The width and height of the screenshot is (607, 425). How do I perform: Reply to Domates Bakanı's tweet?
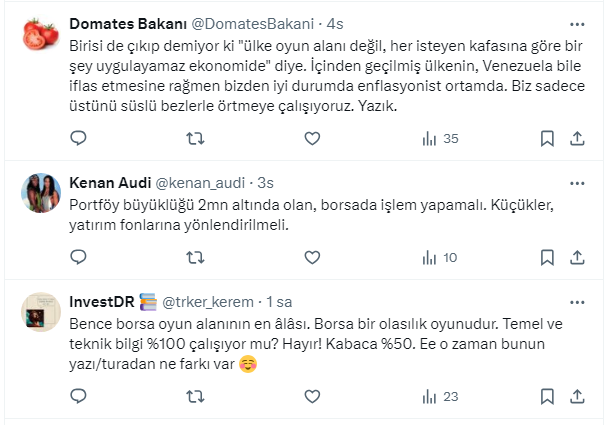[x=79, y=138]
